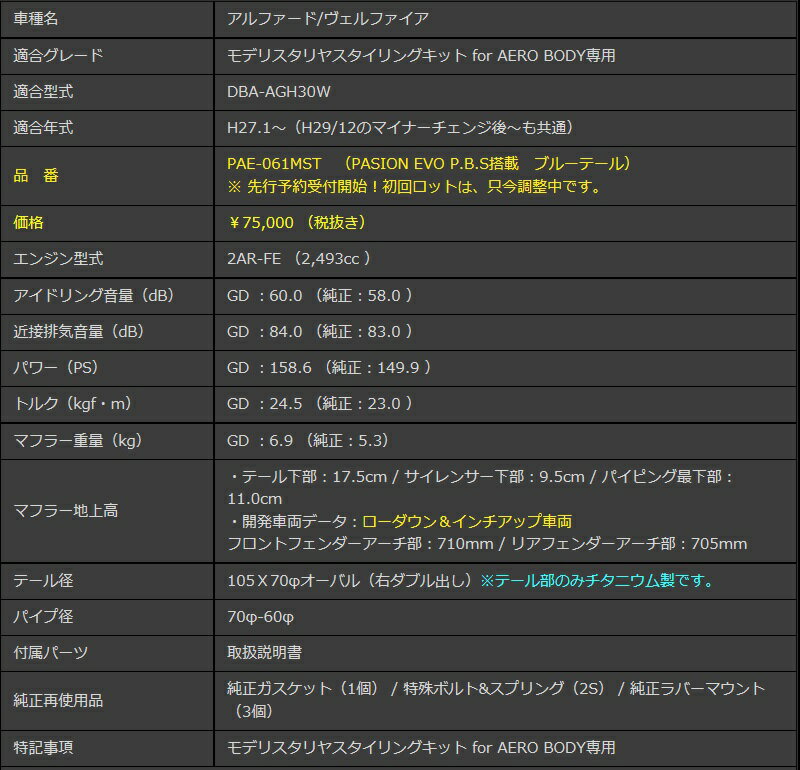The image size is (800, 770).
Task: Click the yellow ローダウン＆インチアップ車両 text
Action: 466,521
